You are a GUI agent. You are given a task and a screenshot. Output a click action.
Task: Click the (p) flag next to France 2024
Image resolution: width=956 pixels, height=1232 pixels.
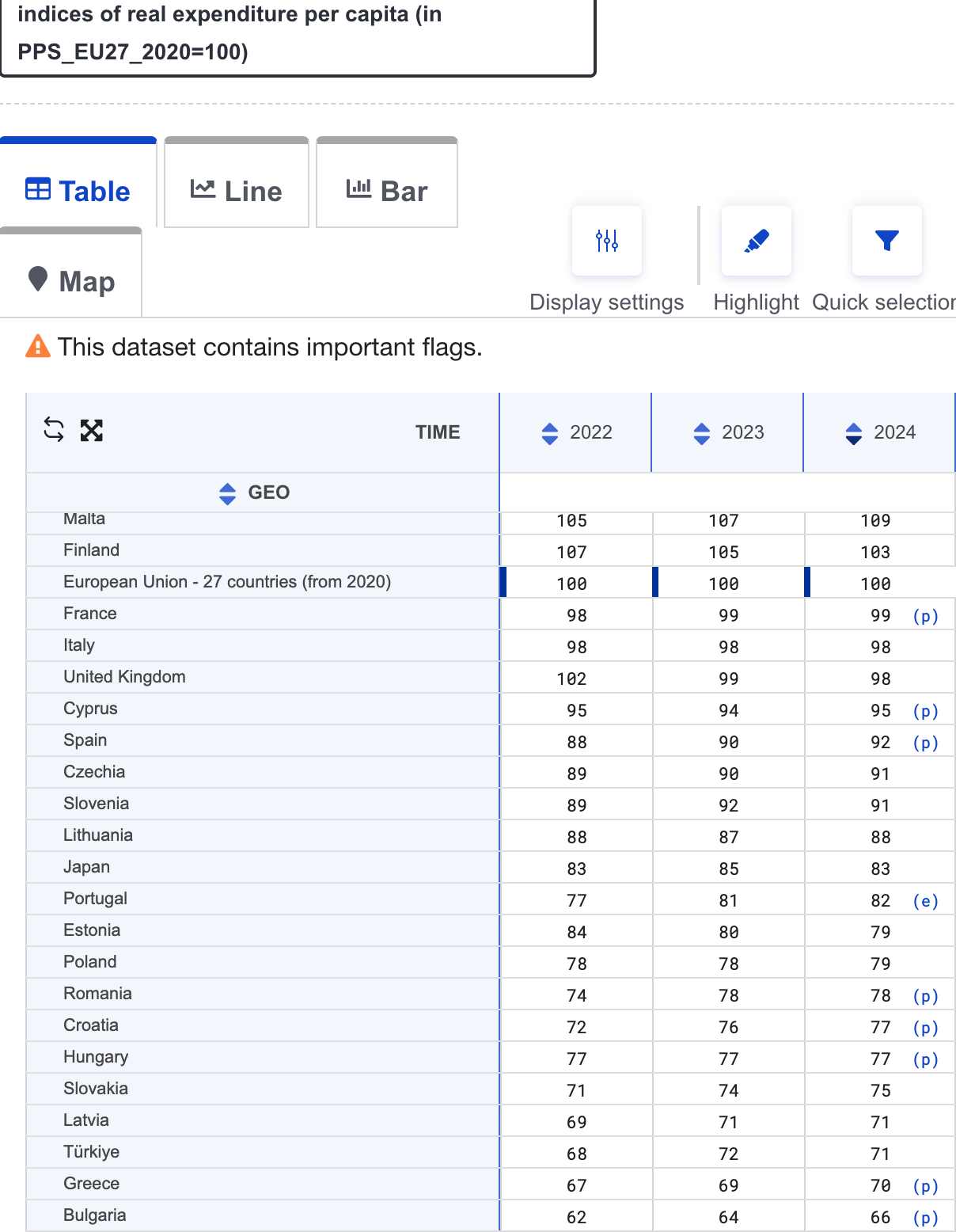click(x=925, y=616)
